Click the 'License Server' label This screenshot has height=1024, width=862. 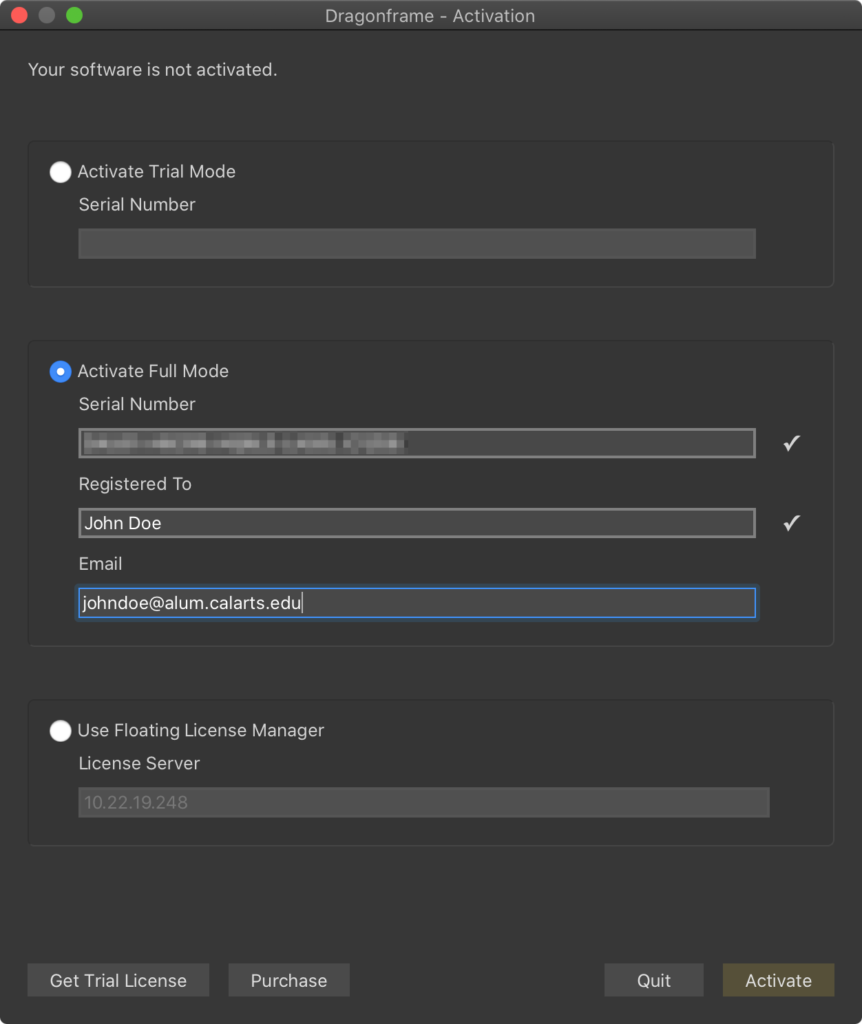coord(139,763)
